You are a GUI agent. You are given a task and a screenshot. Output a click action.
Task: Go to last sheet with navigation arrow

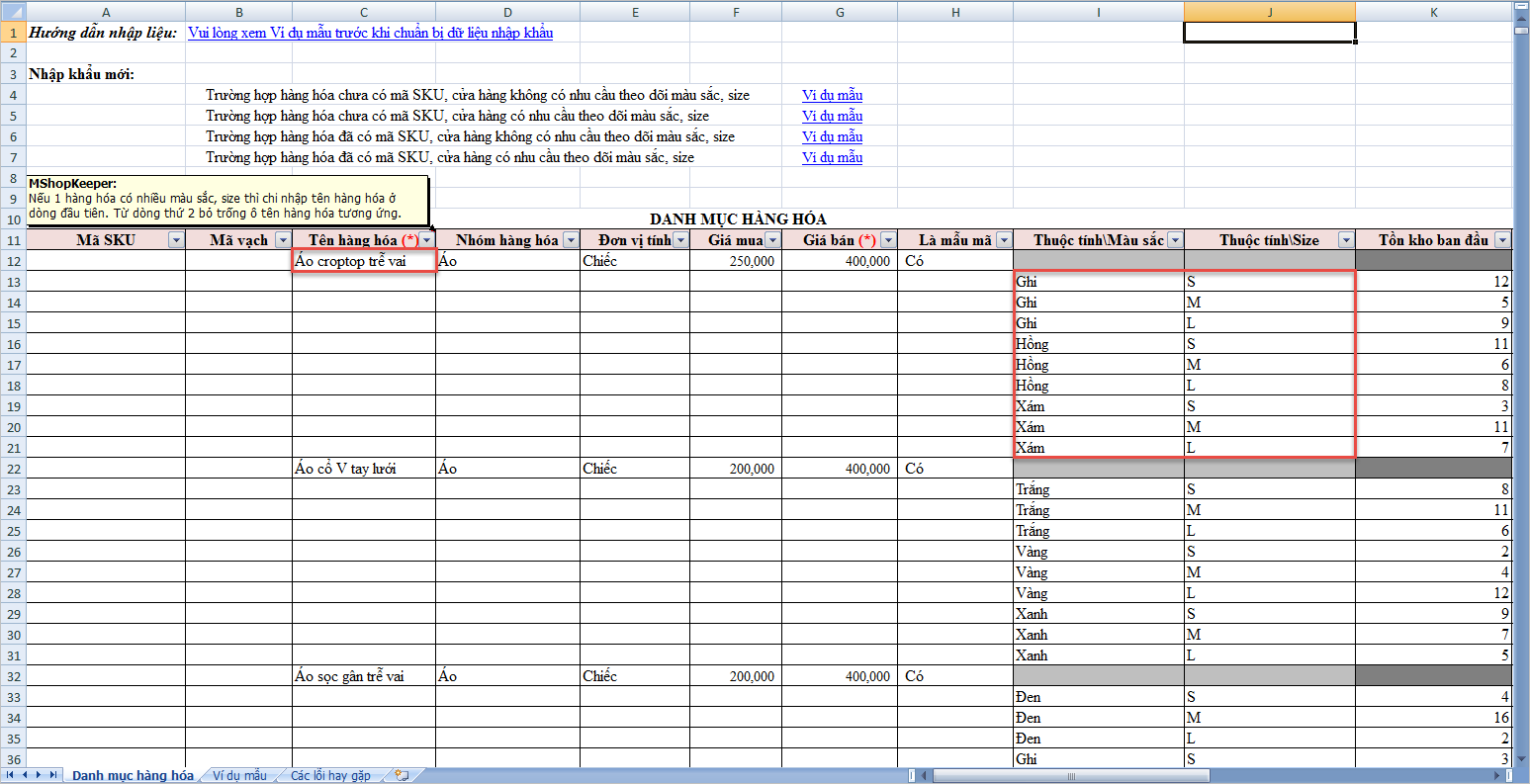click(x=51, y=775)
